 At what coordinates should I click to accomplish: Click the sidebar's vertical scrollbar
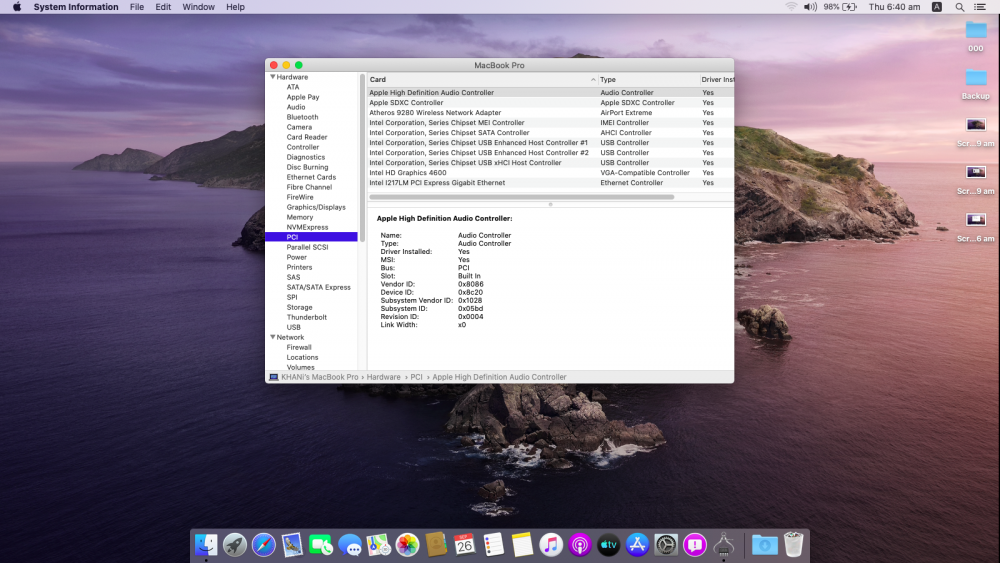point(362,157)
